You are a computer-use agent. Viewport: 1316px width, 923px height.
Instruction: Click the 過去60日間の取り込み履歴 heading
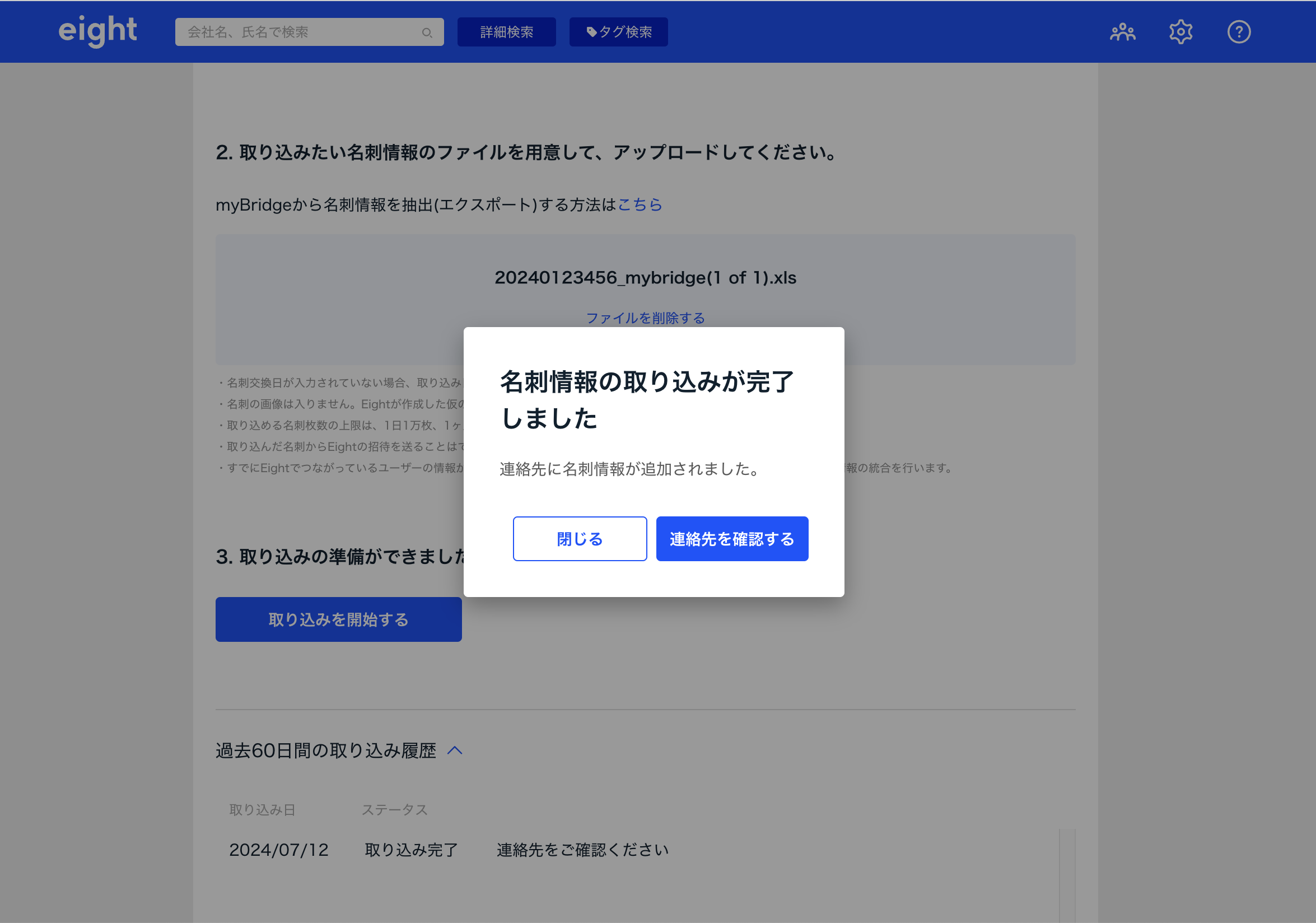point(325,750)
